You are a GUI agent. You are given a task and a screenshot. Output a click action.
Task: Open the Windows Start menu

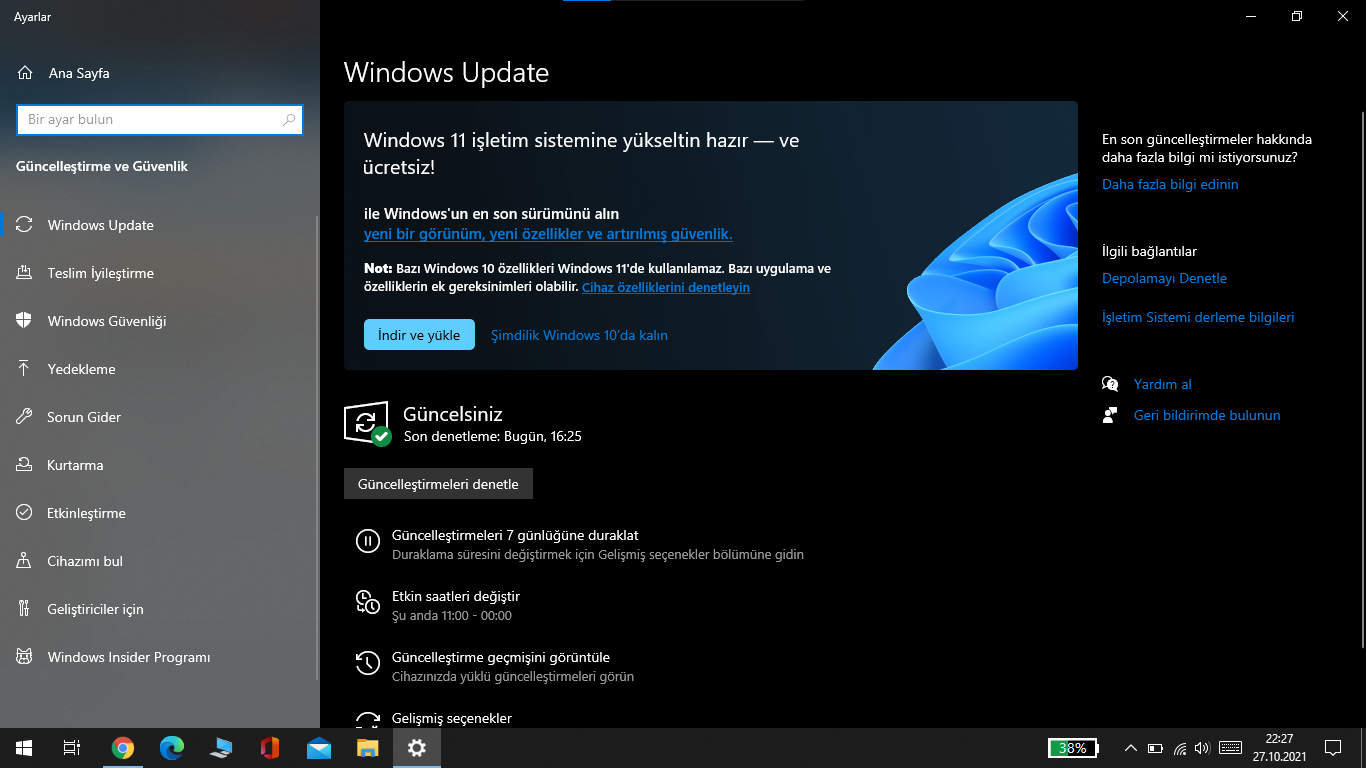pyautogui.click(x=23, y=748)
